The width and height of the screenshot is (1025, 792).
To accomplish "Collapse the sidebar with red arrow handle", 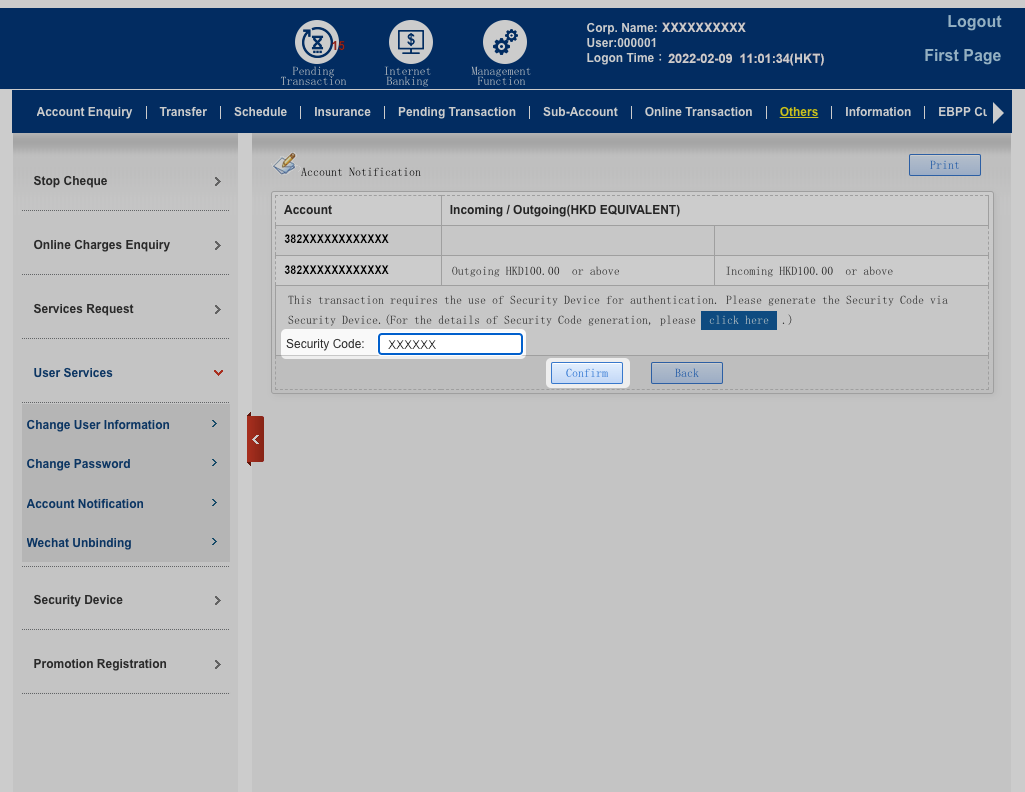I will coord(255,439).
